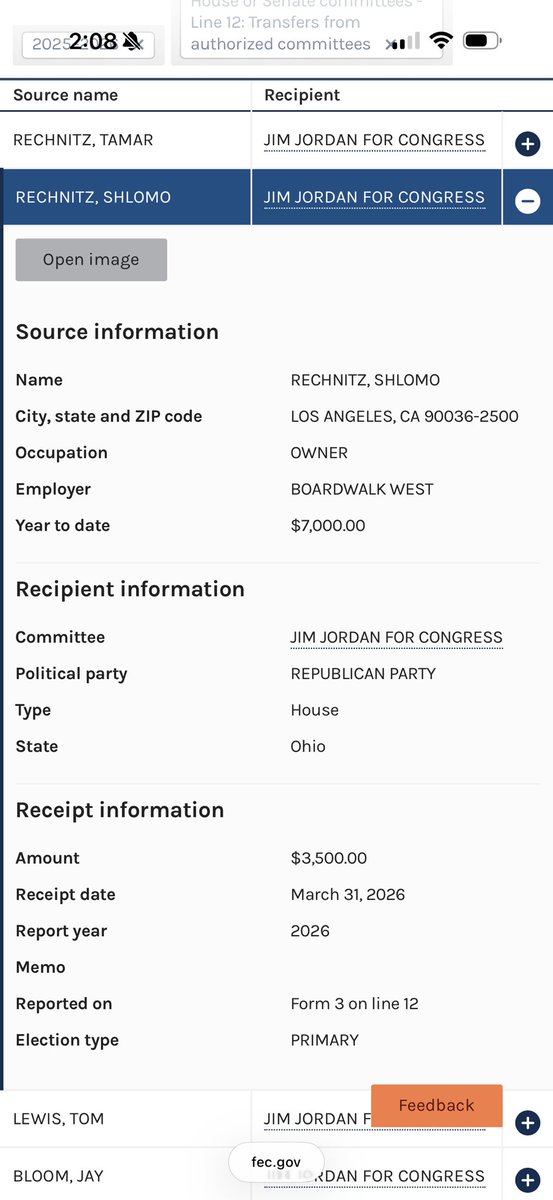Tap the battery status icon

click(483, 41)
